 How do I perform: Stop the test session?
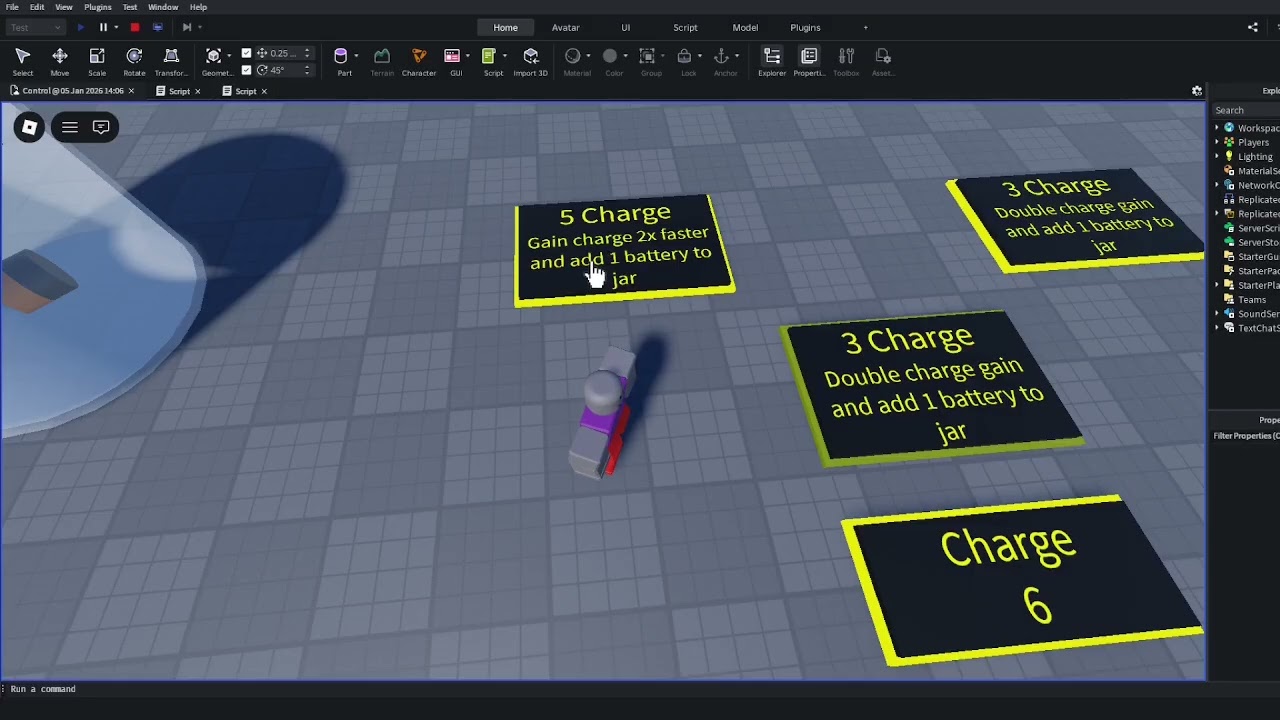(x=135, y=27)
